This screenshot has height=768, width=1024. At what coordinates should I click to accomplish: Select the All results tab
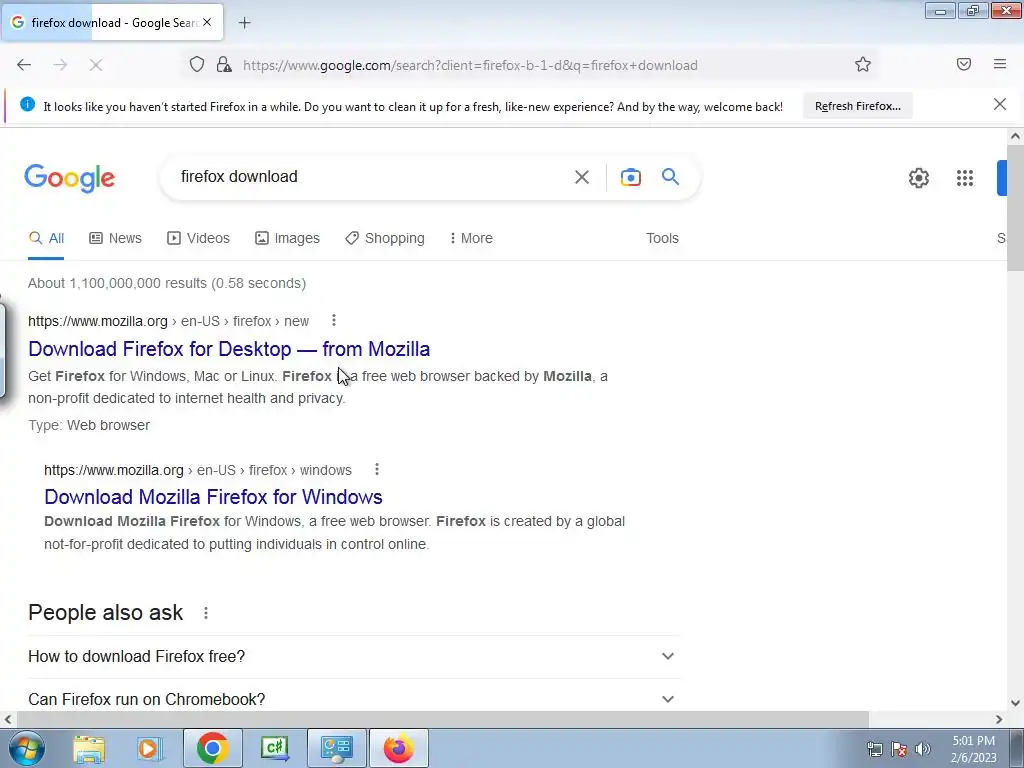[46, 238]
